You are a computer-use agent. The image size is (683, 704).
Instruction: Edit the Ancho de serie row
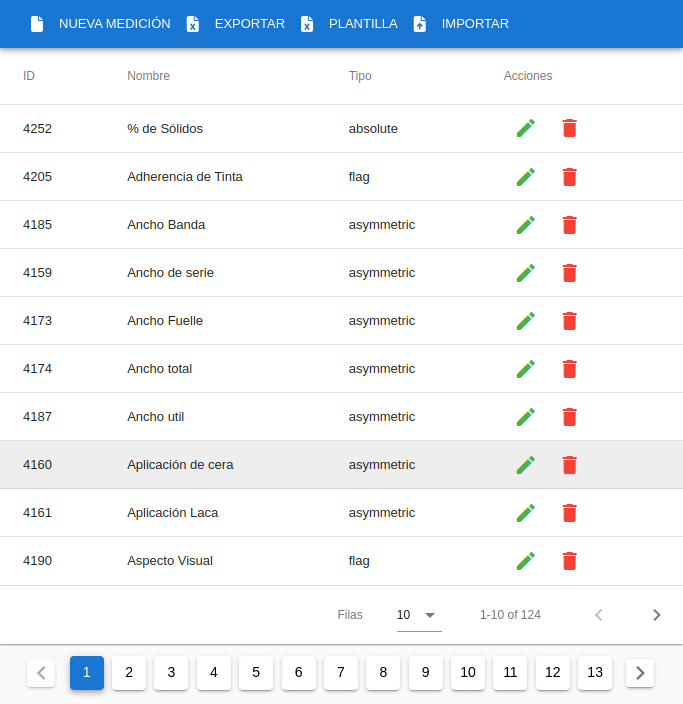point(526,273)
